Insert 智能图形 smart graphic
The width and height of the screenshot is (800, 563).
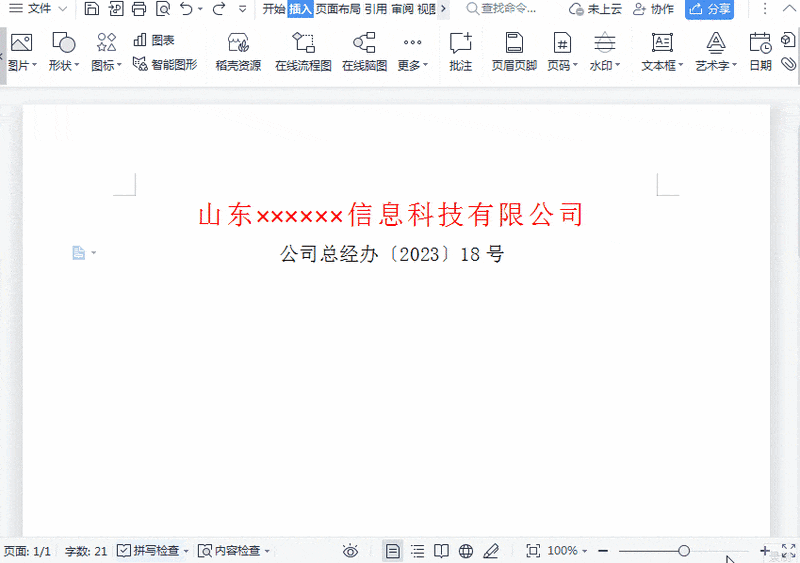pyautogui.click(x=165, y=64)
